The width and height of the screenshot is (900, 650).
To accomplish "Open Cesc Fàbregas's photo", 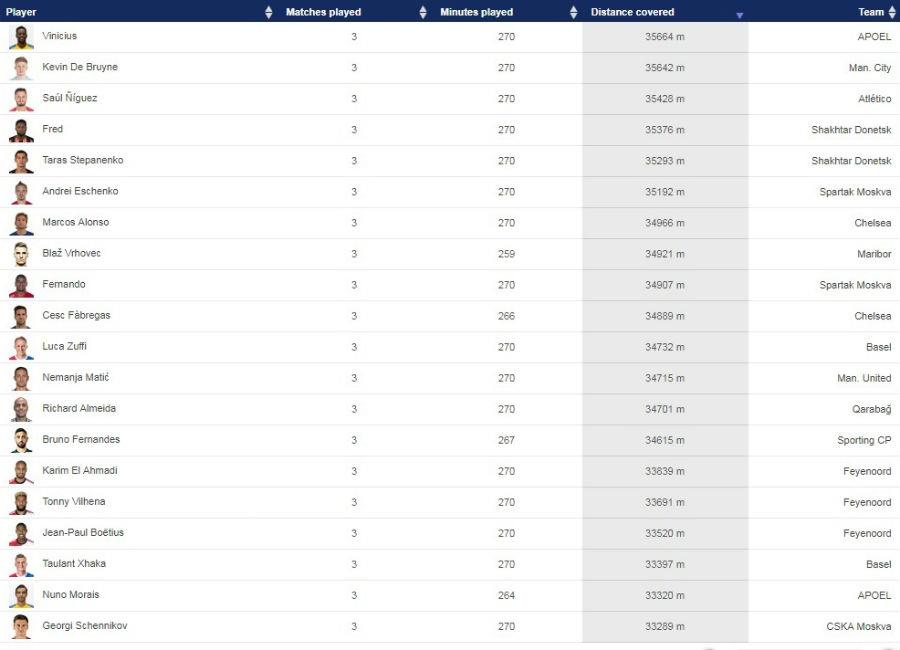I will pos(21,316).
